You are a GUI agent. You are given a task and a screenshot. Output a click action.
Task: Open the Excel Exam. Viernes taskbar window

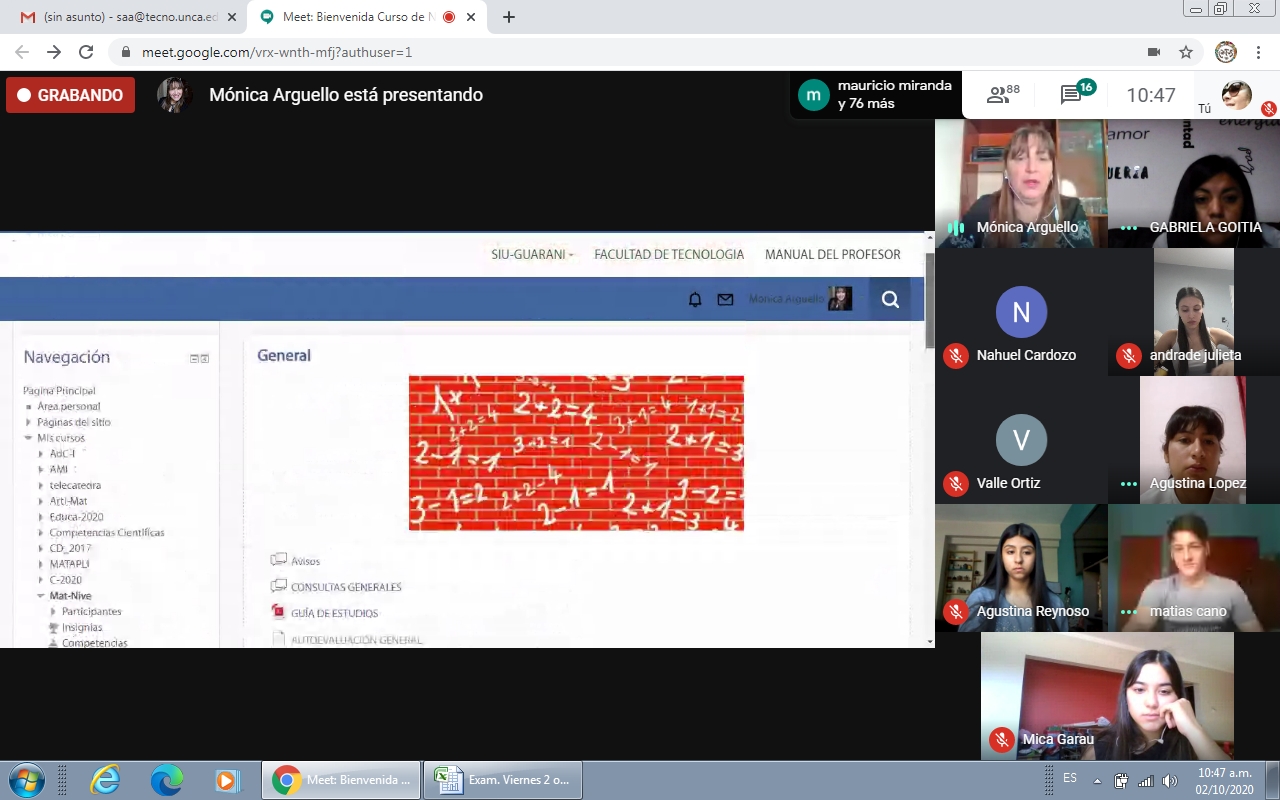click(x=502, y=779)
